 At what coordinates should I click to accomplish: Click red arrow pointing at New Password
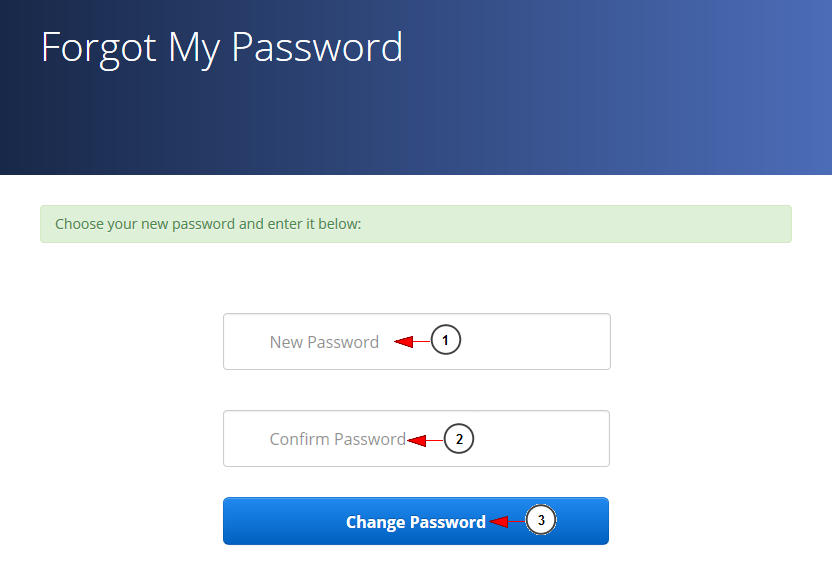(404, 342)
